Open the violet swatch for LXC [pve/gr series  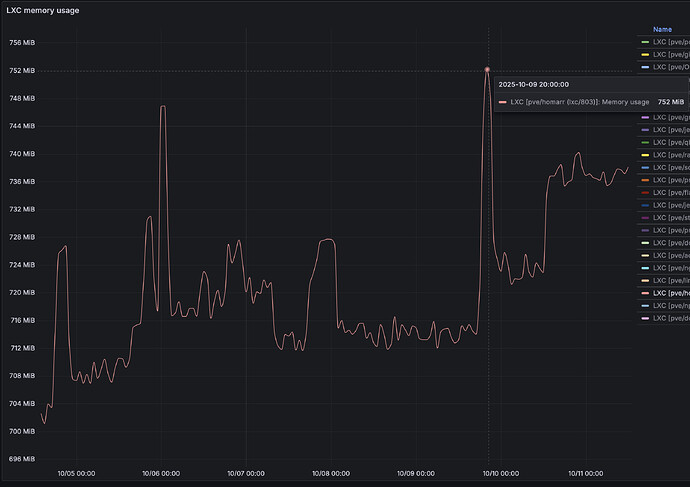click(x=645, y=117)
